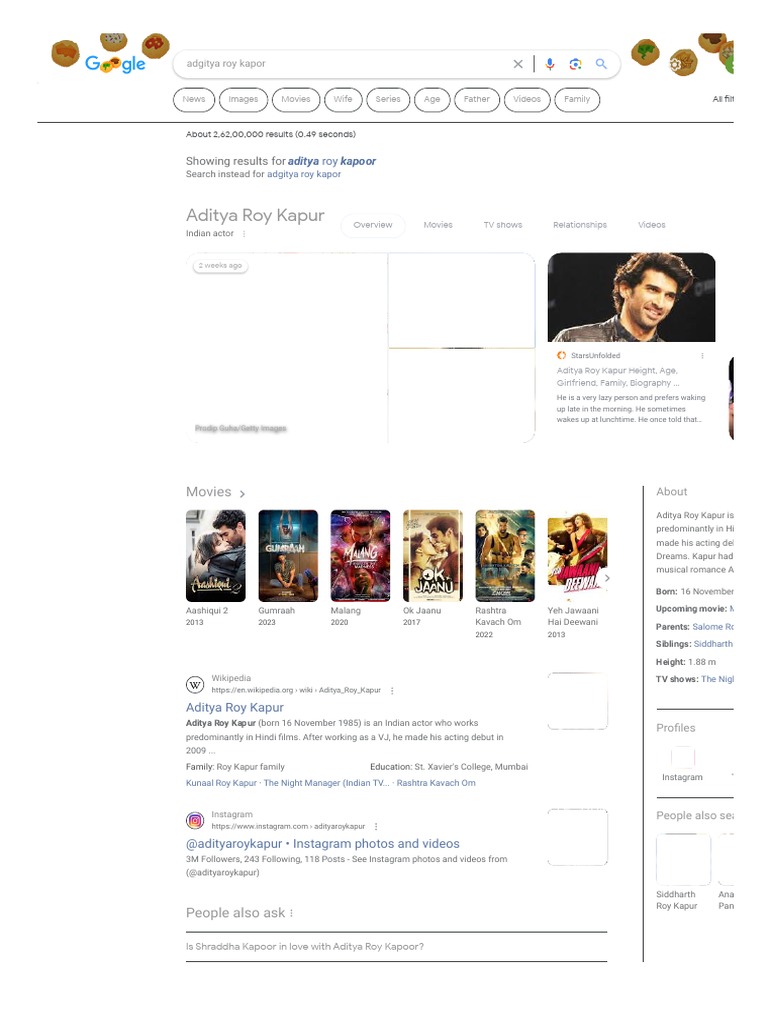Open Google Lens image search icon
The image size is (768, 1024).
tap(575, 64)
